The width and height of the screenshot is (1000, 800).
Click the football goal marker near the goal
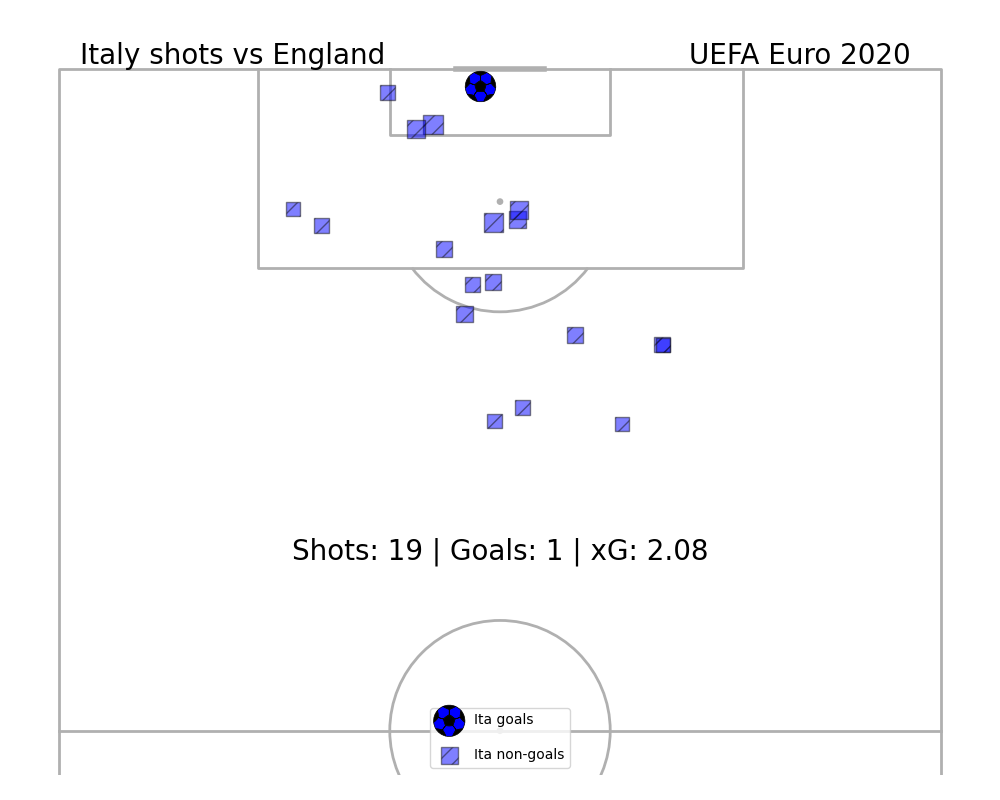480,86
